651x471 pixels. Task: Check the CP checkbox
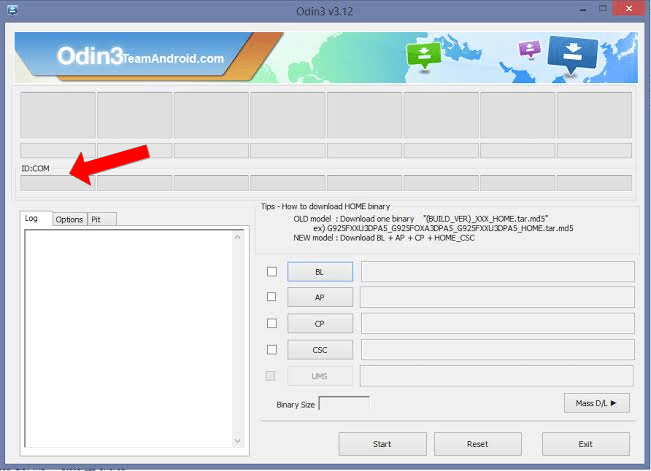[272, 324]
